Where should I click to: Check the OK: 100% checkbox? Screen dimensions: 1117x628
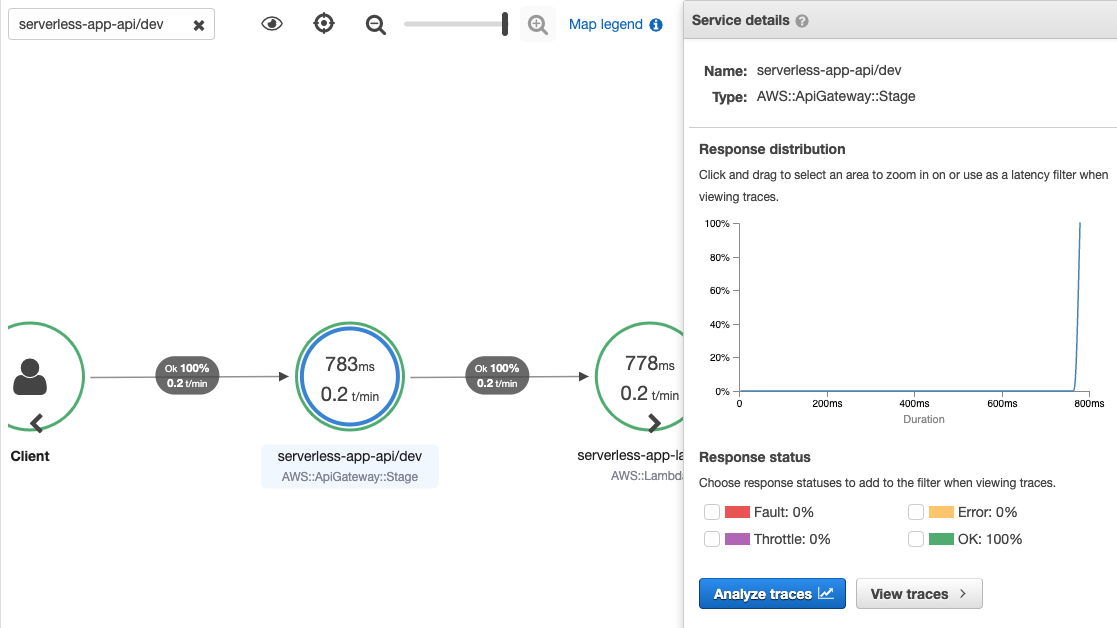[916, 539]
